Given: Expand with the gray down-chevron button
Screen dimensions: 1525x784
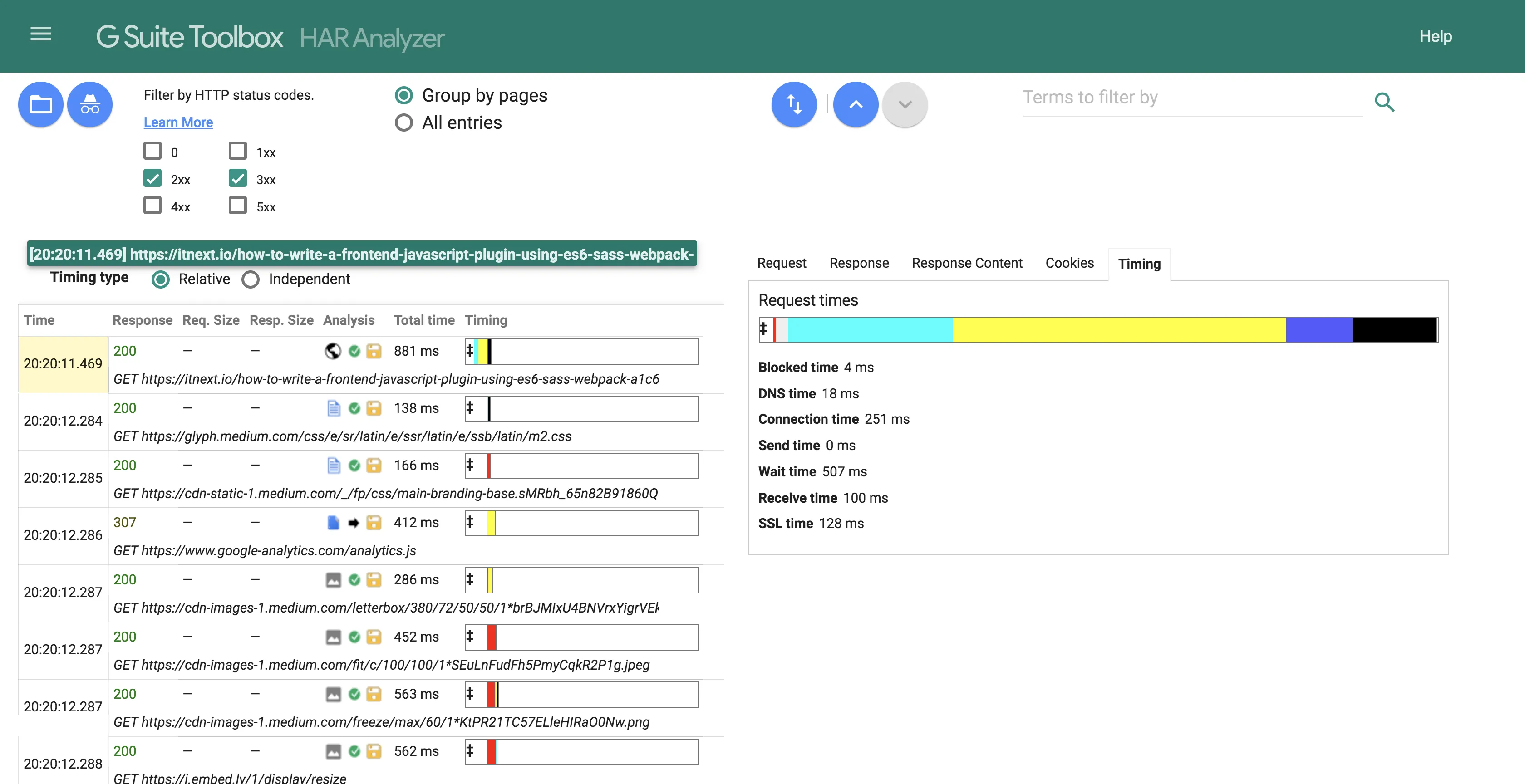Looking at the screenshot, I should coord(904,105).
